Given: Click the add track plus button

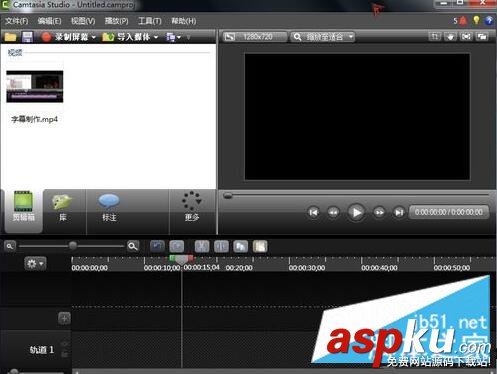Looking at the screenshot, I should 64,318.
